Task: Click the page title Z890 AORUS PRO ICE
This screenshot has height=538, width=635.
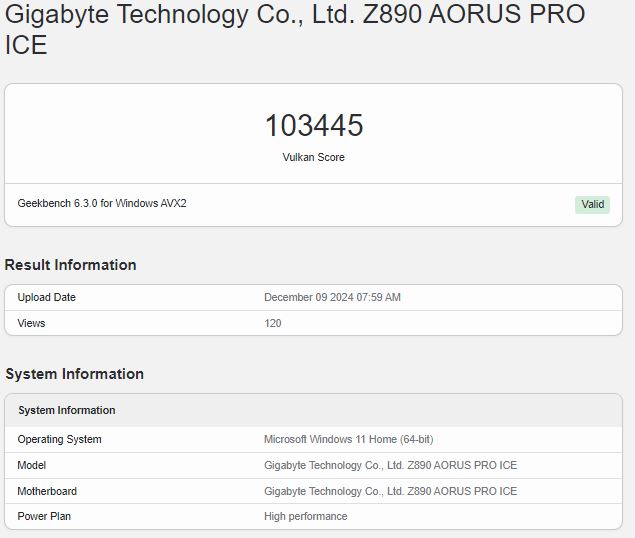Action: [295, 28]
